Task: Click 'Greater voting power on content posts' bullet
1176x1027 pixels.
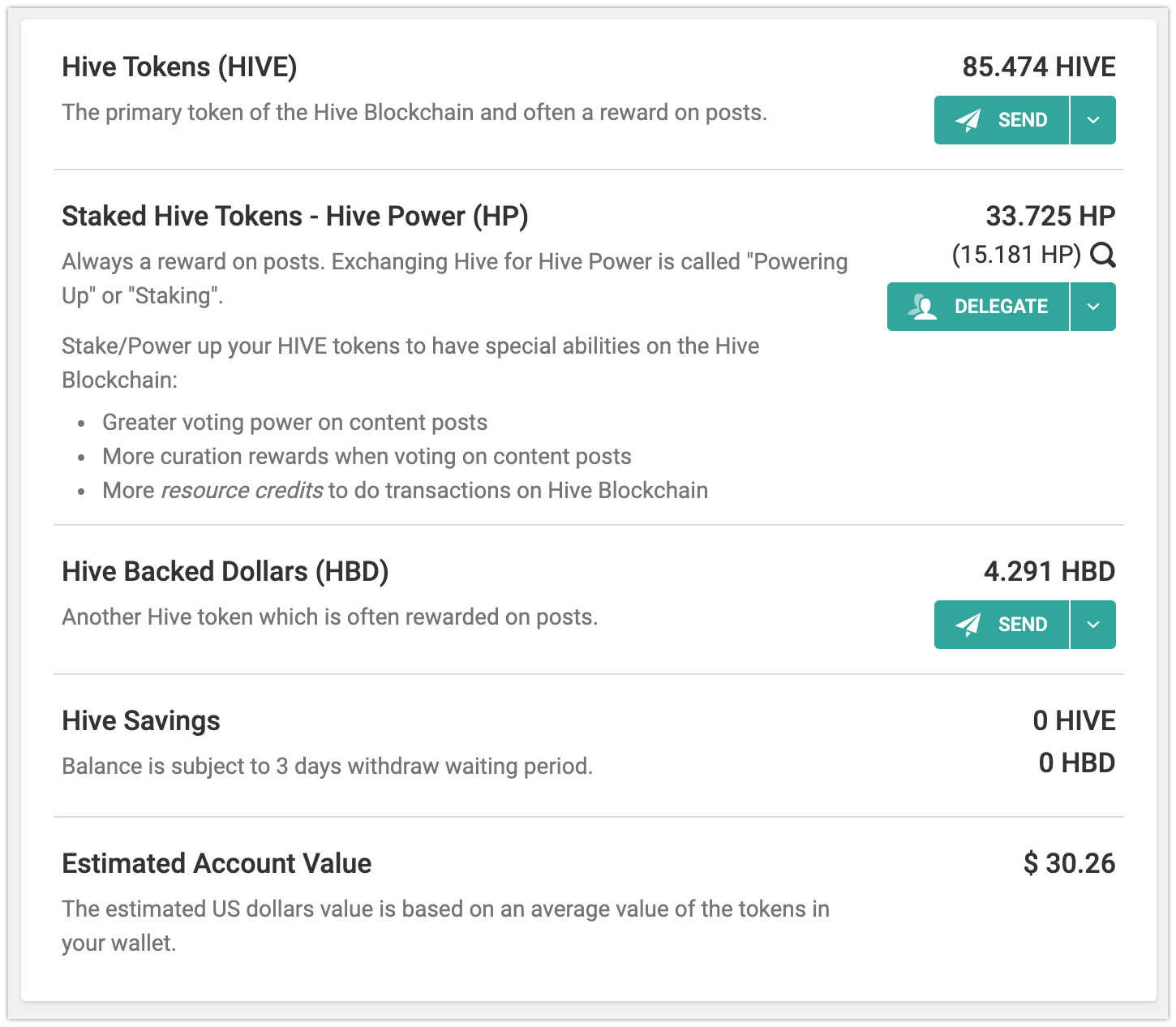Action: click(x=294, y=422)
